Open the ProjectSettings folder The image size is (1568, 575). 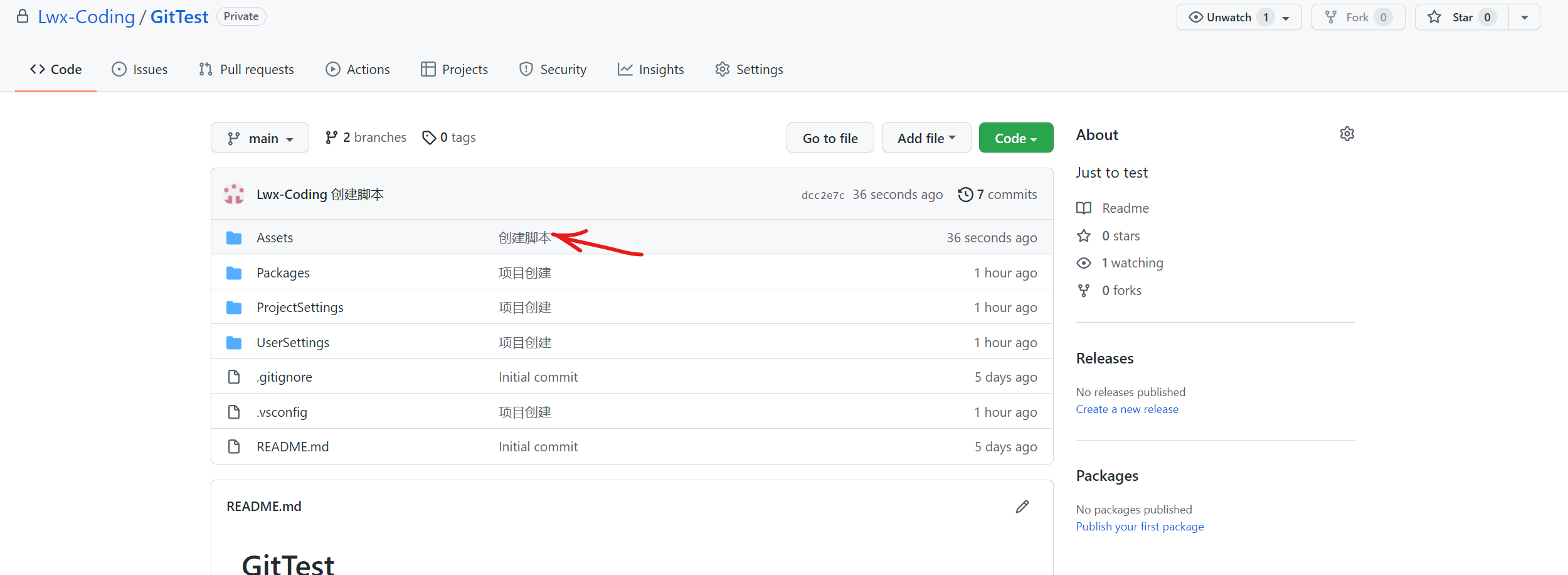pos(300,307)
